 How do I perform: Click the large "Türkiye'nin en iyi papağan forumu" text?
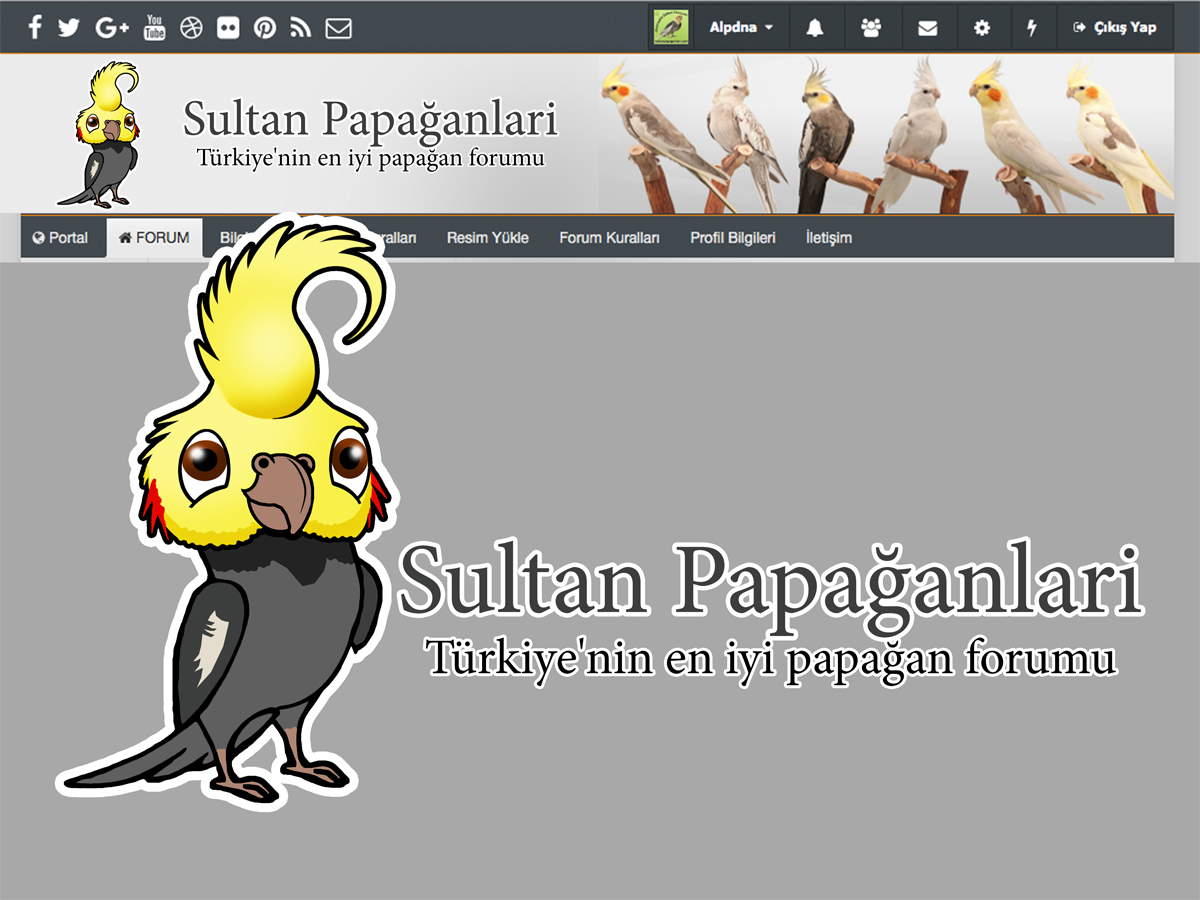point(771,659)
